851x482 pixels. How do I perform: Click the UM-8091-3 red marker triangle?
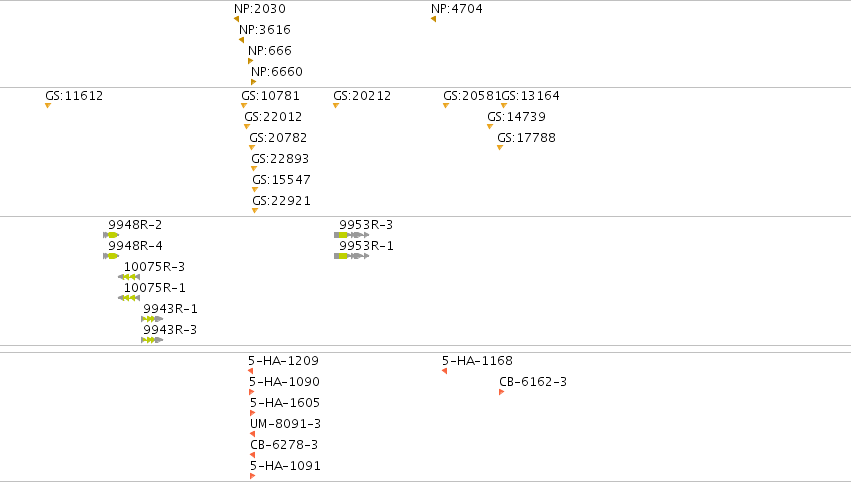click(x=252, y=434)
